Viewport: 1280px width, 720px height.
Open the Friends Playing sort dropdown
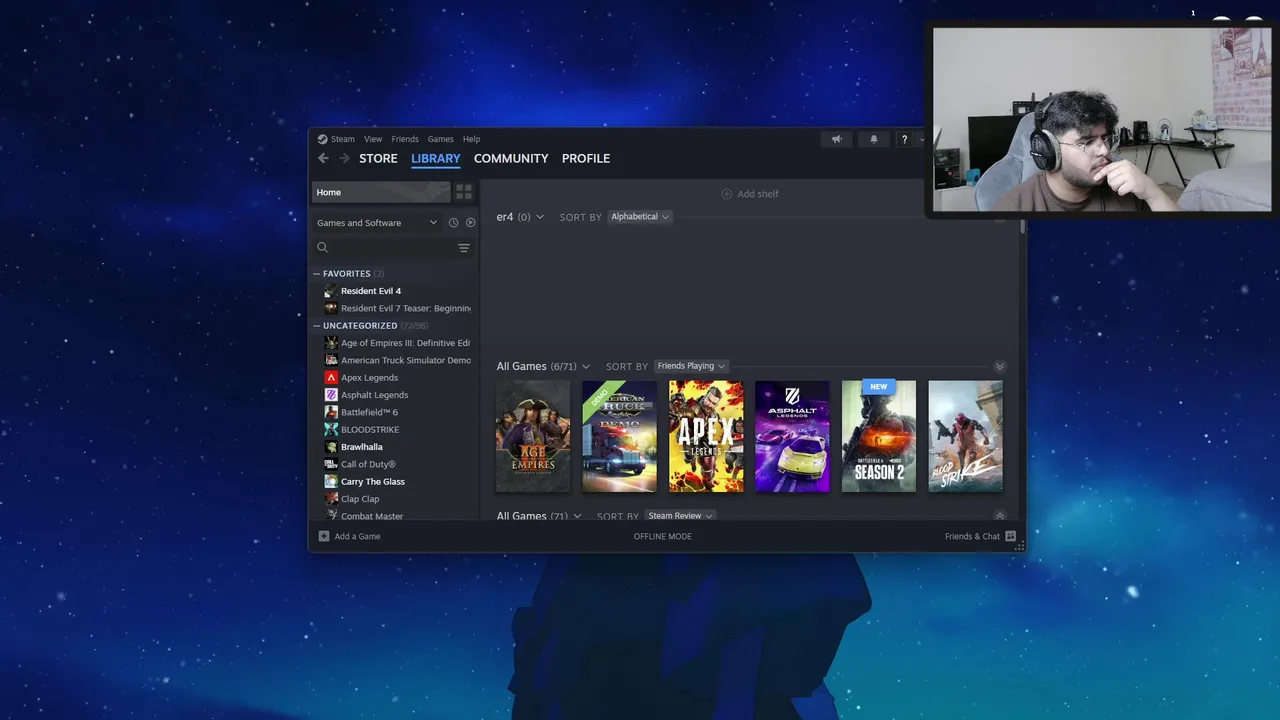click(691, 366)
